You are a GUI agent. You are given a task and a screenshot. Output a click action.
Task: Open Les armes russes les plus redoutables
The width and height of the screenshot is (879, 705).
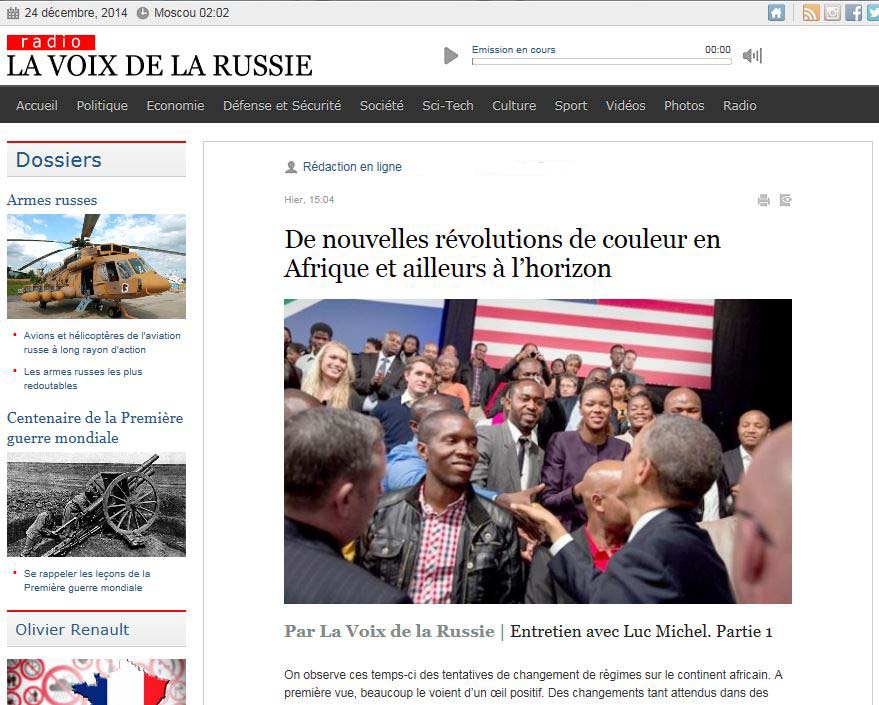(83, 378)
